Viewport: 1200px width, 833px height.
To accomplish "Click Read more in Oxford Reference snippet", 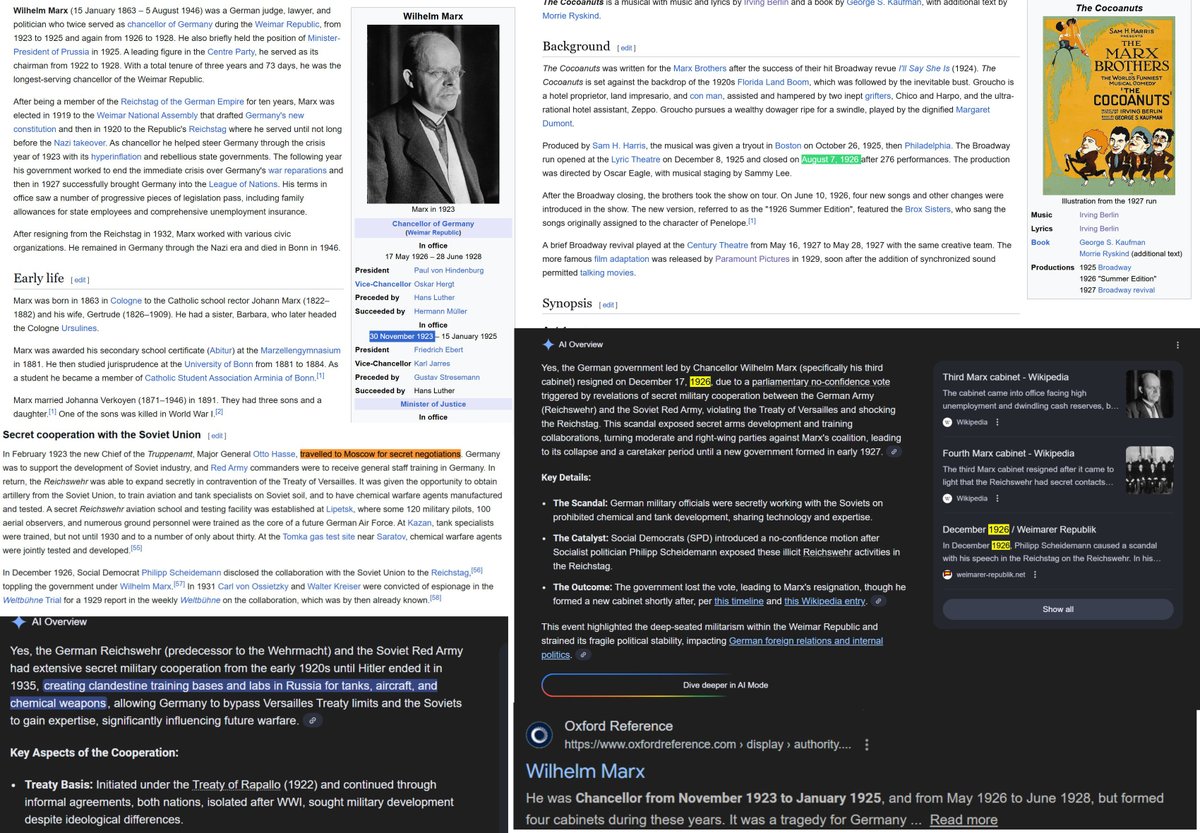I will [963, 820].
